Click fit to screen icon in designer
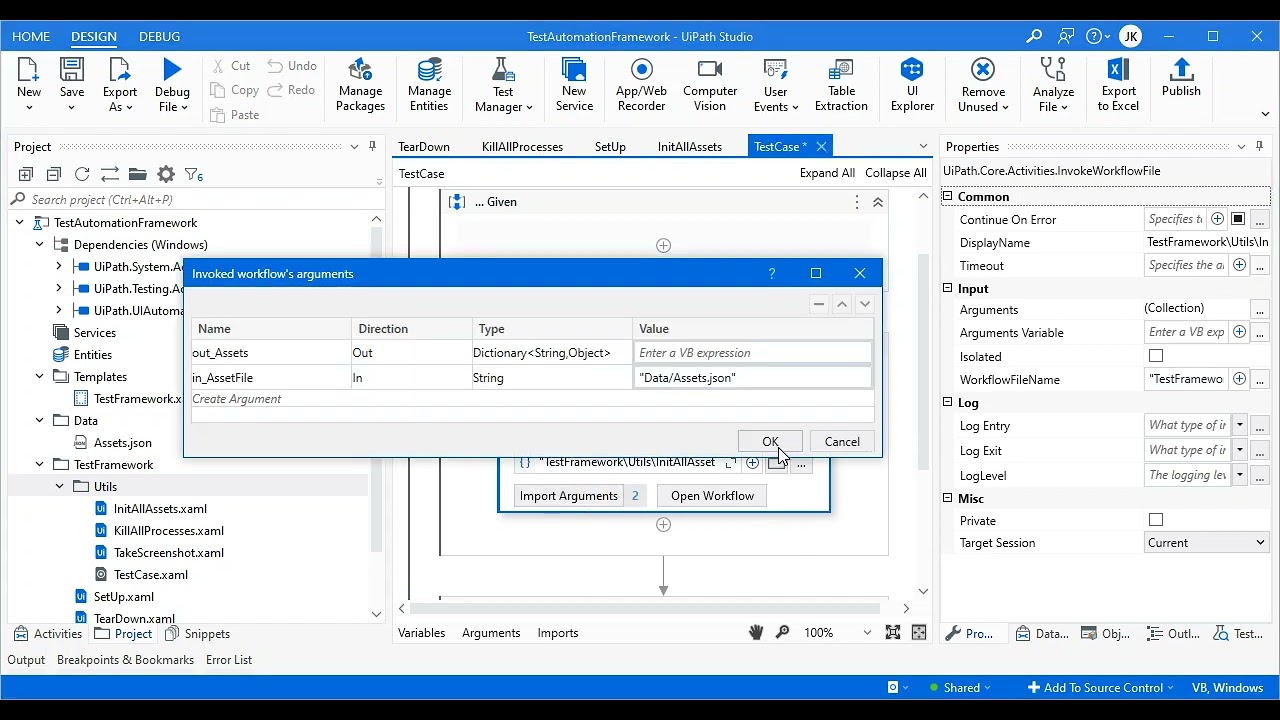The width and height of the screenshot is (1280, 720). coord(893,632)
